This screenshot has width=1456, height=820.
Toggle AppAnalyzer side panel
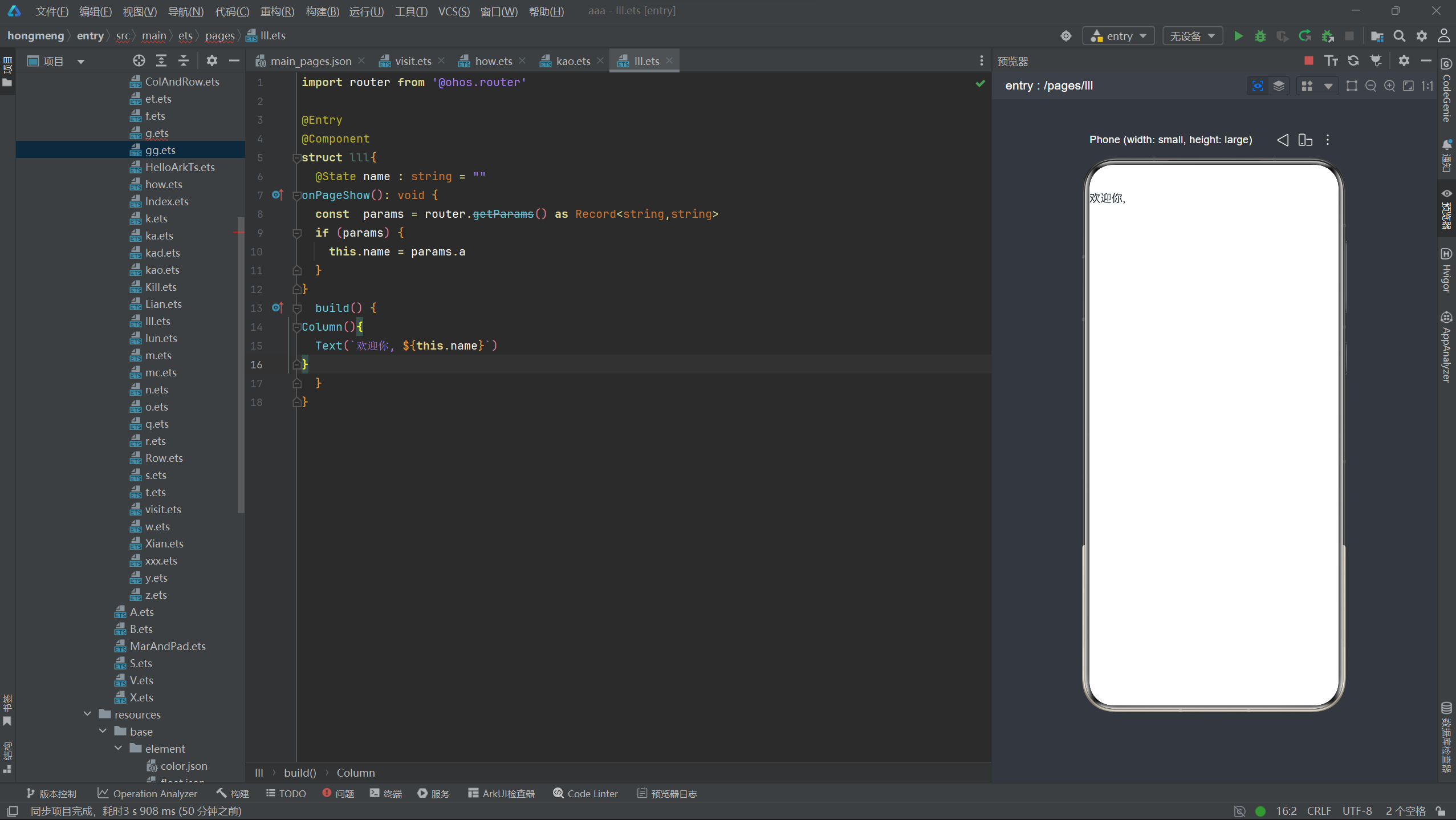1447,347
